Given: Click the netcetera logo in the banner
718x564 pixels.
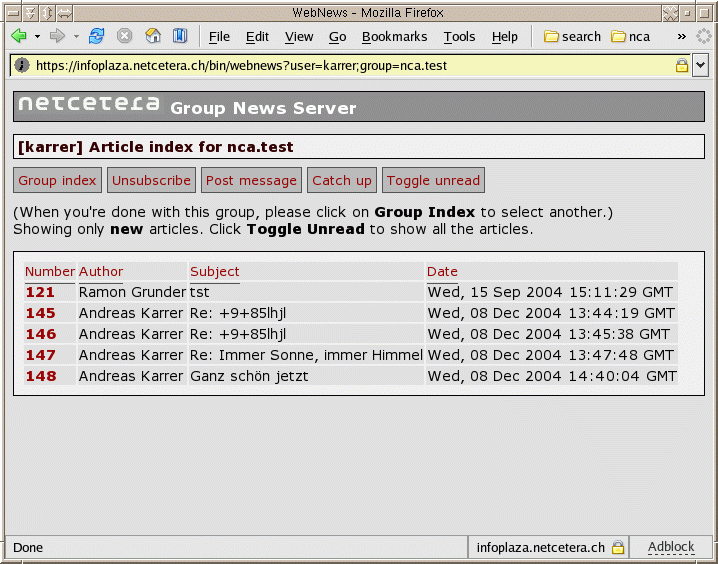Looking at the screenshot, I should pos(89,104).
